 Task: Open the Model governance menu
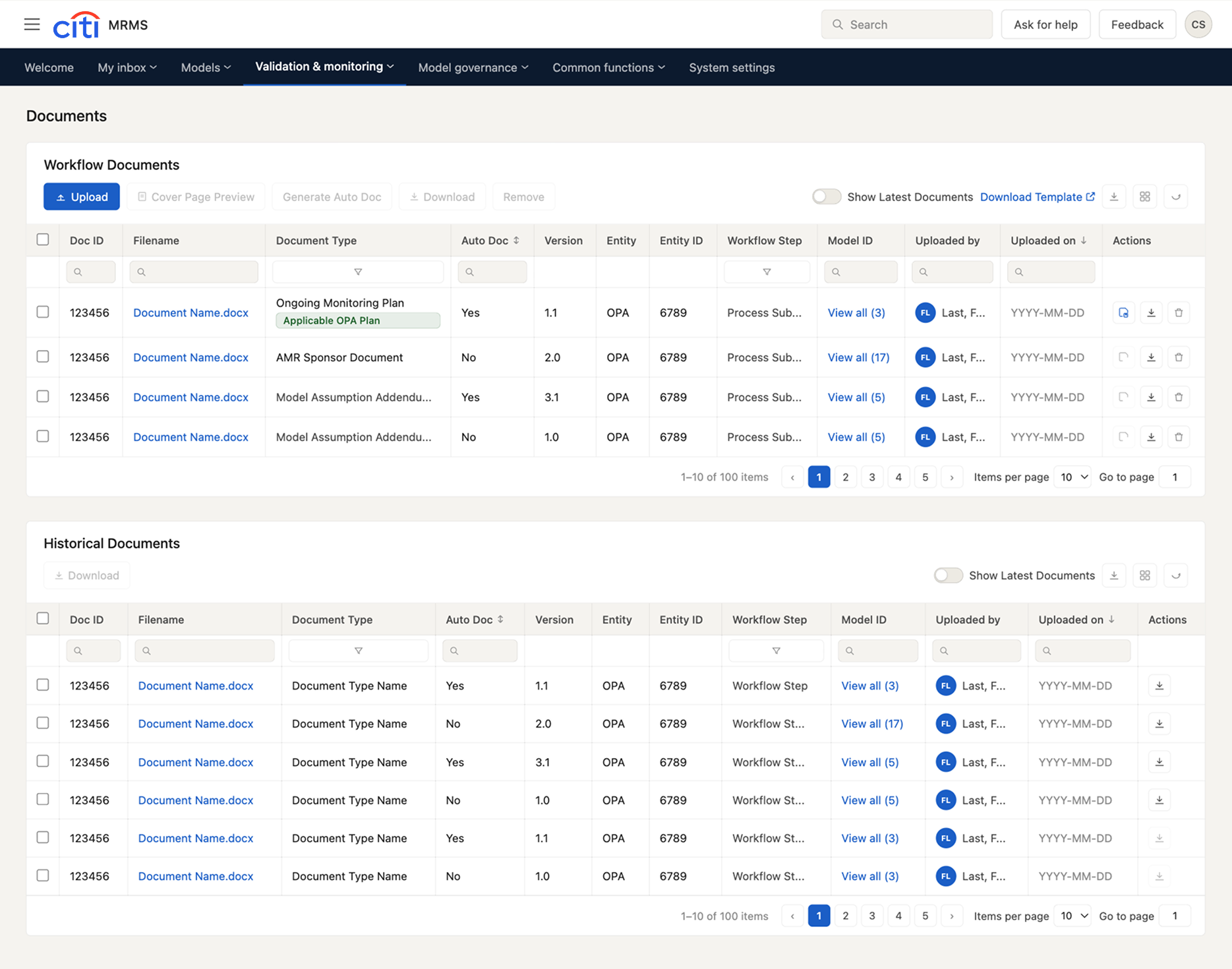tap(473, 67)
